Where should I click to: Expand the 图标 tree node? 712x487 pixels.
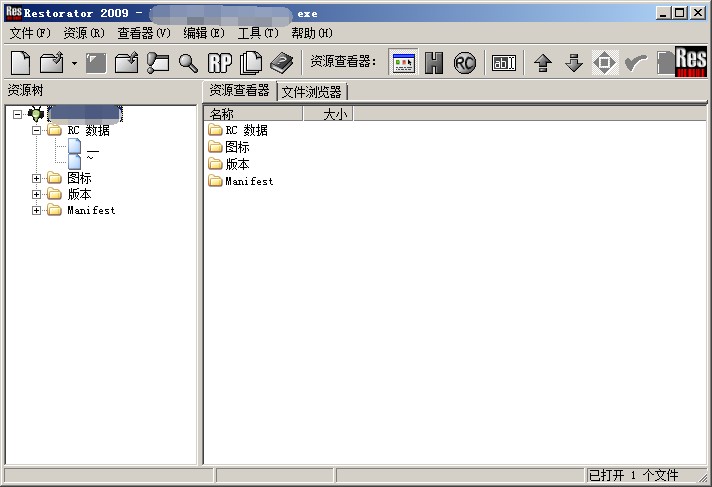[36, 179]
